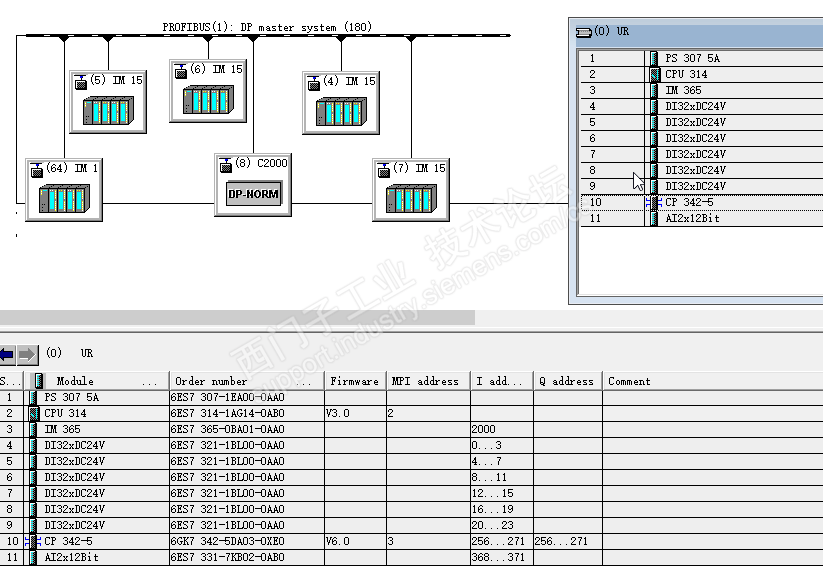
Task: Select rack slot 11 AI2x12Bit
Action: coord(701,218)
